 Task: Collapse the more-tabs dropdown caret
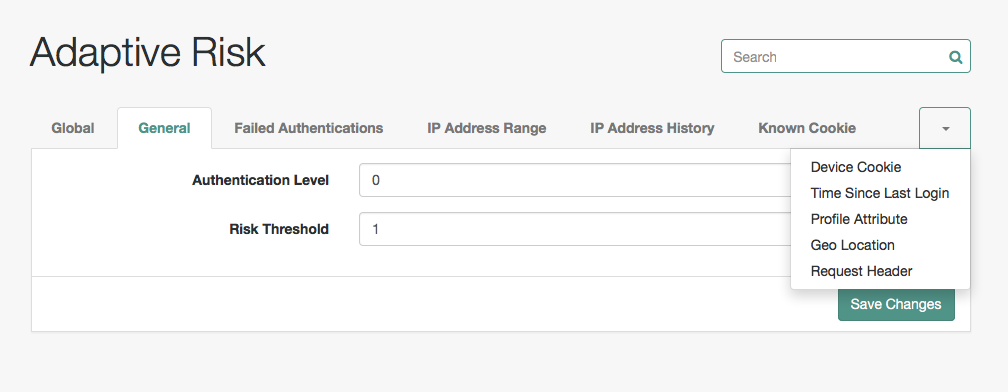click(x=945, y=129)
